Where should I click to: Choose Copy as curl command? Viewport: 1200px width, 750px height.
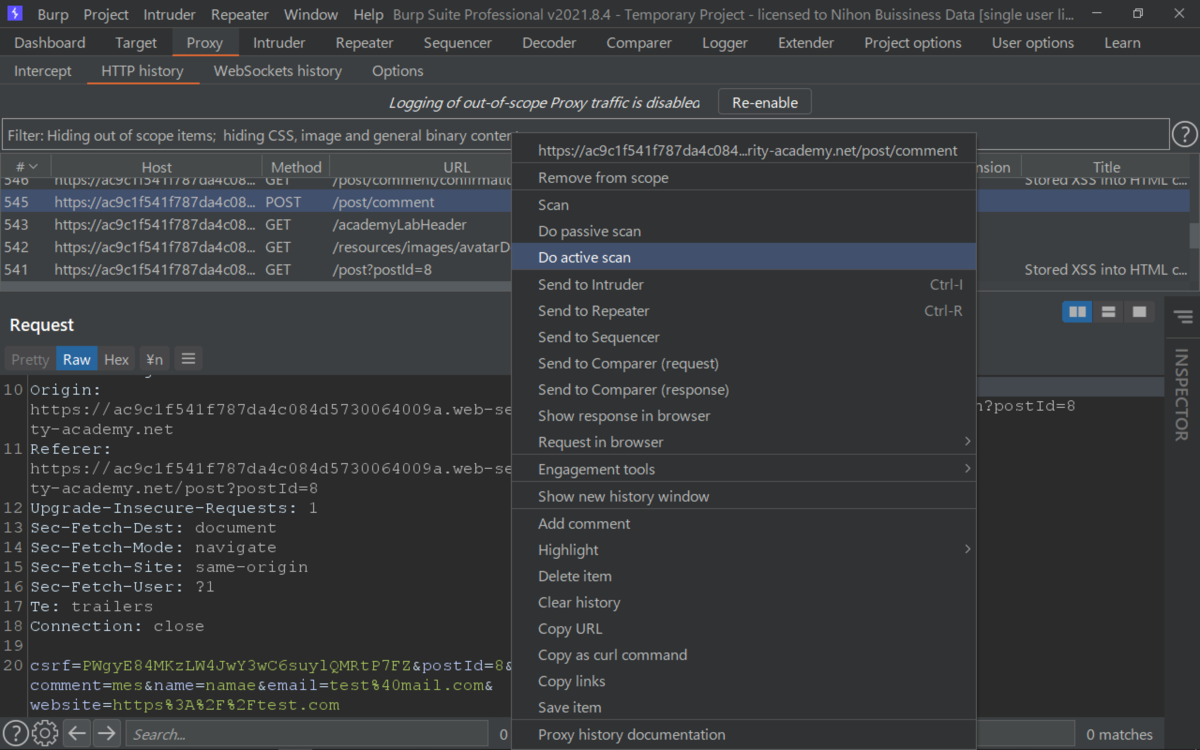pos(743,655)
